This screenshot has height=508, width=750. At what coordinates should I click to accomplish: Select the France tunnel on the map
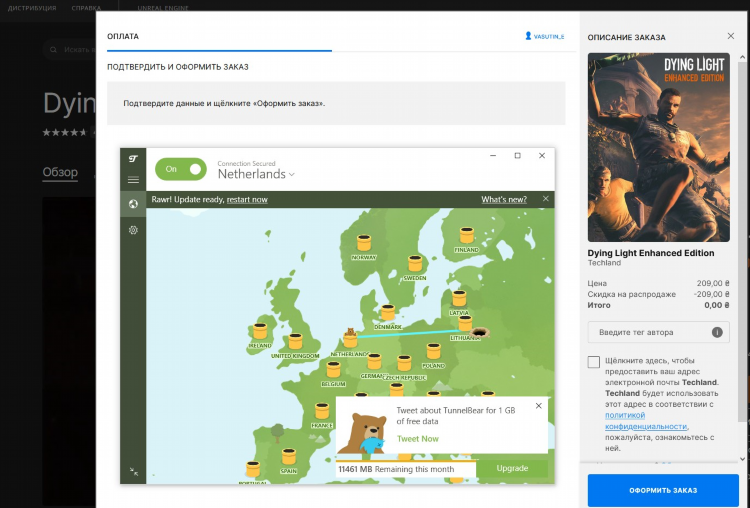click(x=322, y=411)
